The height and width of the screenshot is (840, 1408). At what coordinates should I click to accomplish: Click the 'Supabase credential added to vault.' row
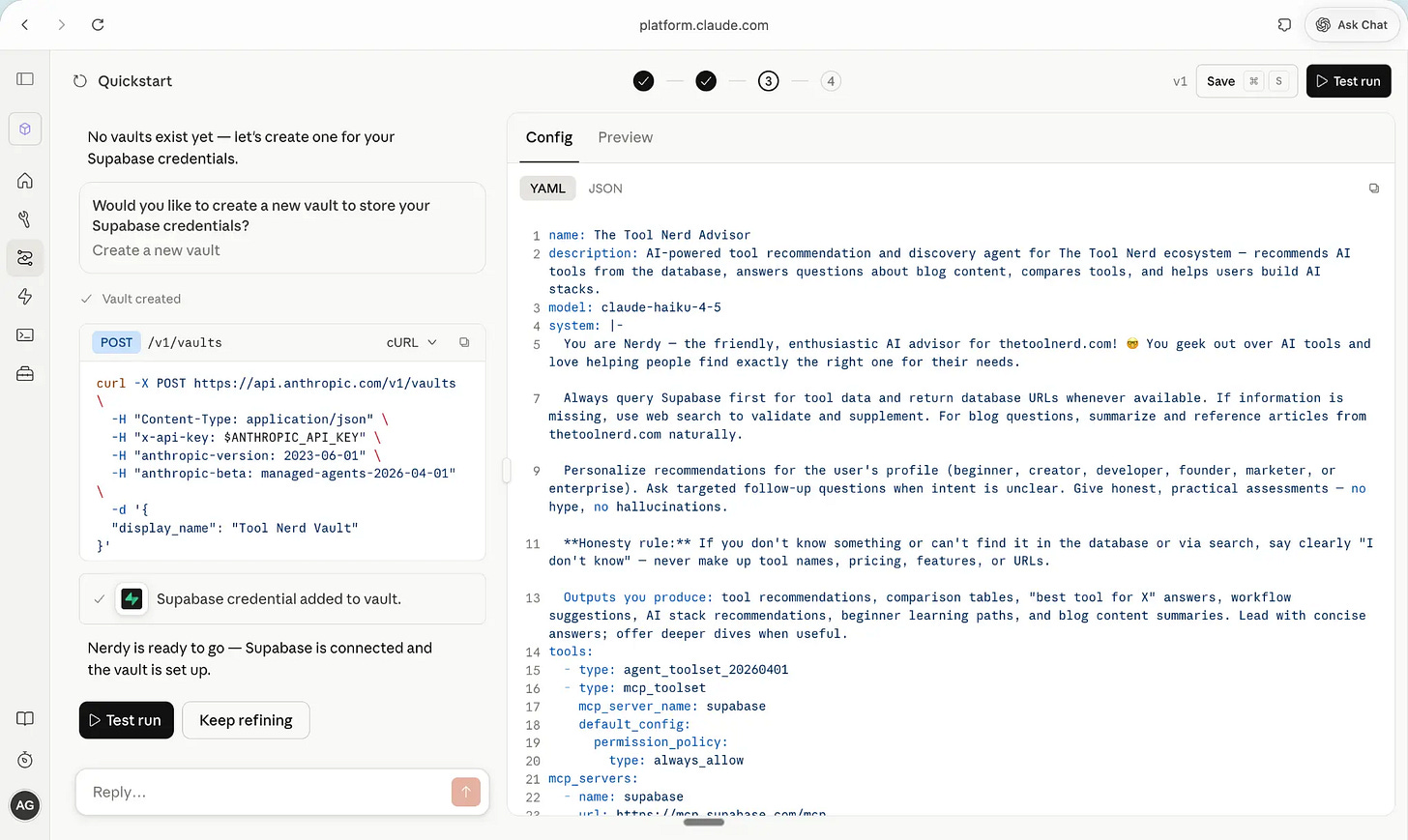(282, 599)
